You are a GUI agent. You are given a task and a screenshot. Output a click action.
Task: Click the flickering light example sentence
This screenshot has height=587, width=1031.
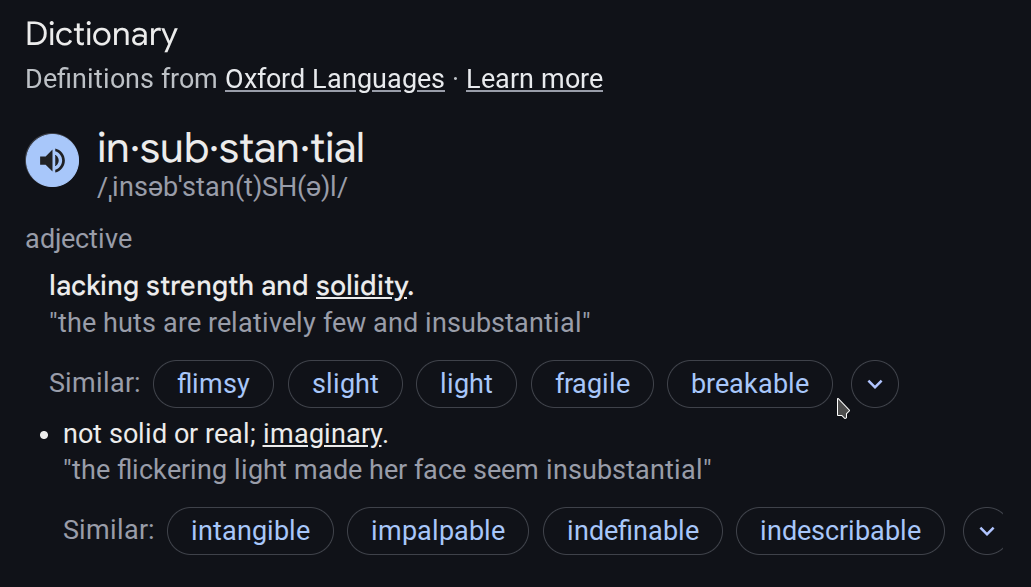tap(387, 470)
